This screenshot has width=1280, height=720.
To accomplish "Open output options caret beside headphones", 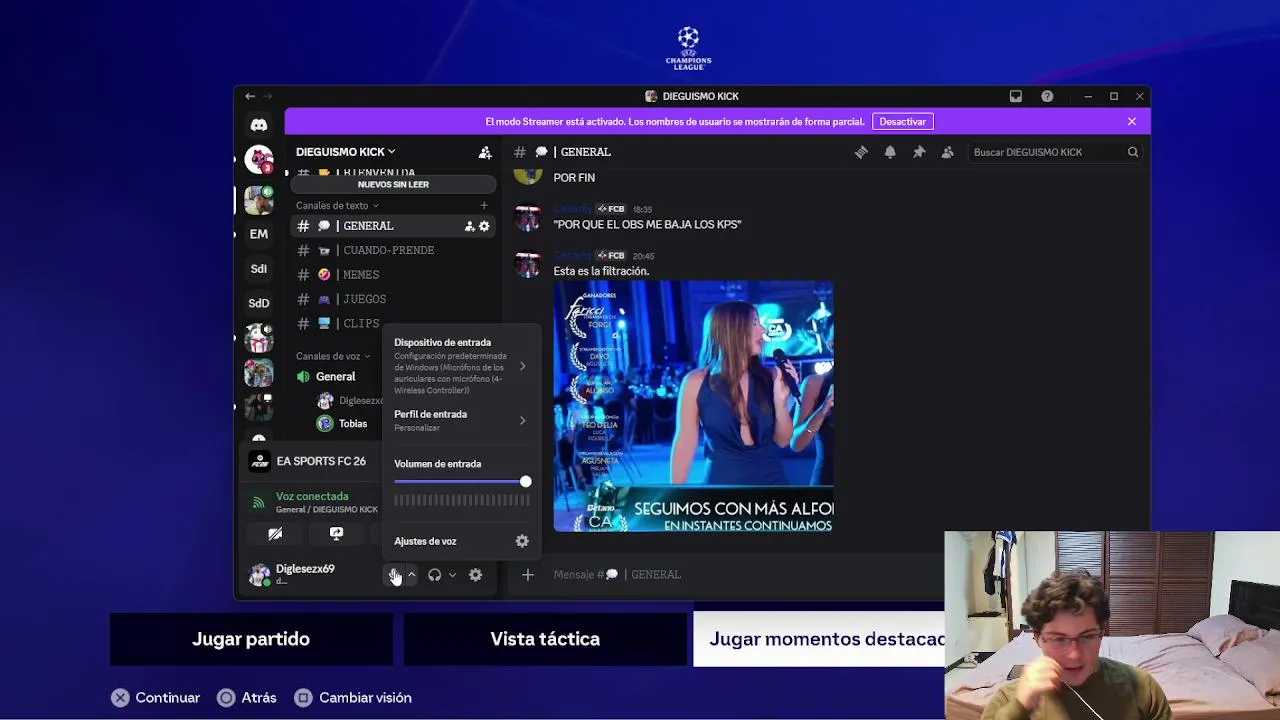I will (x=452, y=575).
